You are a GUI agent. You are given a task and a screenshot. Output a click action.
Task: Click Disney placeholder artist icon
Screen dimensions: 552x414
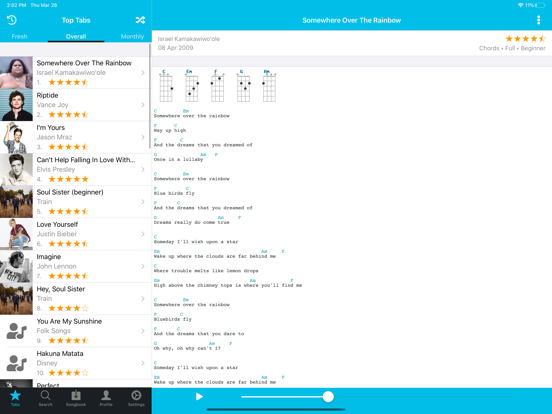(16, 363)
